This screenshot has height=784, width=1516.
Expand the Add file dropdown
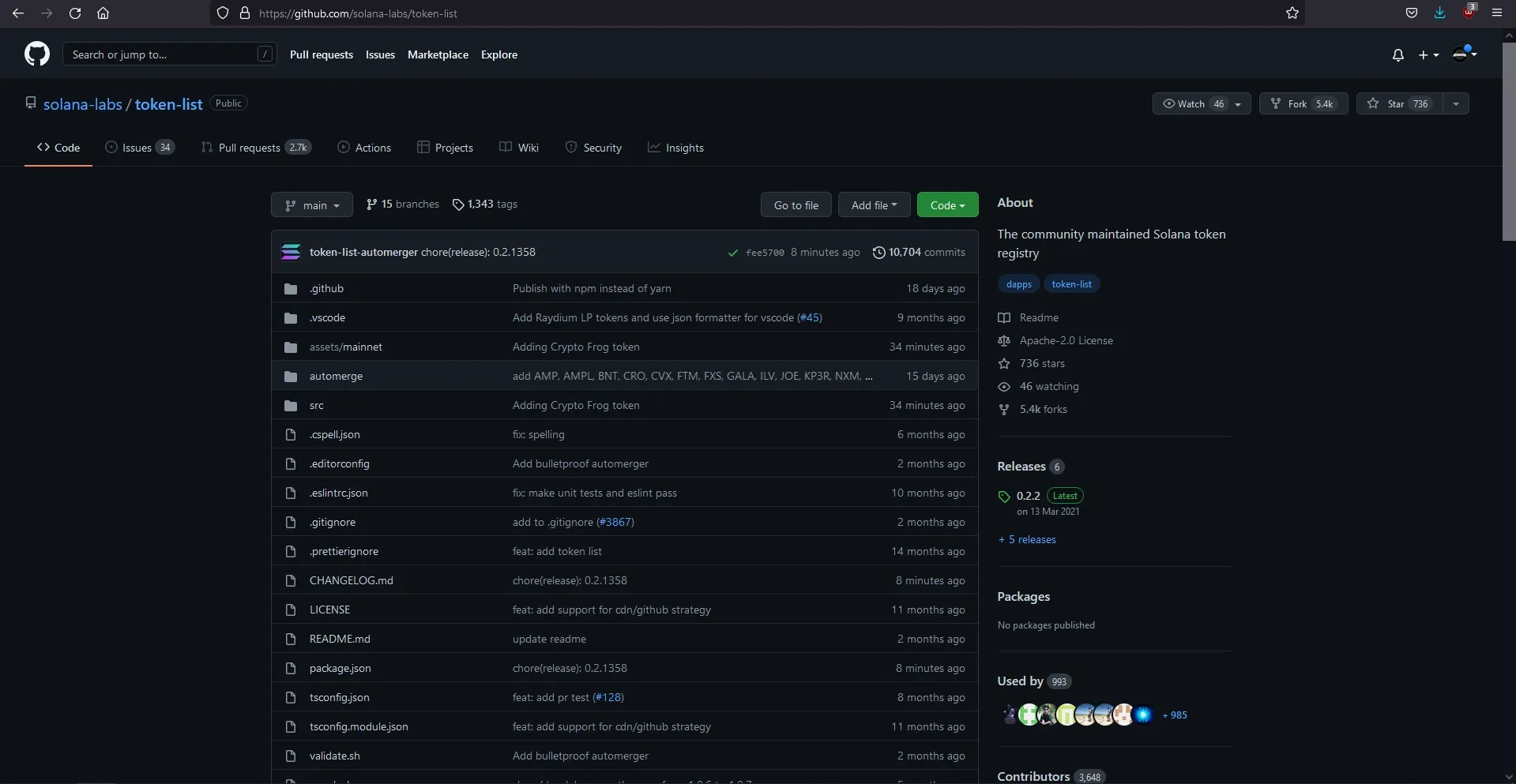tap(874, 205)
